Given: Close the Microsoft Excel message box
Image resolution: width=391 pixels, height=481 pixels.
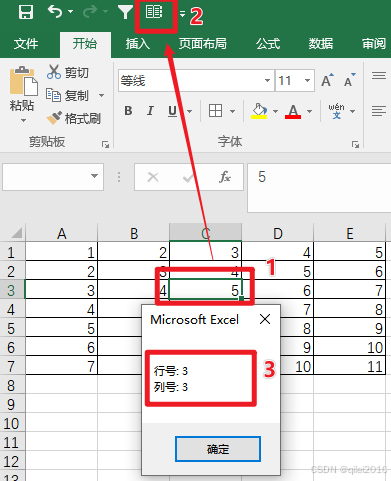Looking at the screenshot, I should [265, 319].
